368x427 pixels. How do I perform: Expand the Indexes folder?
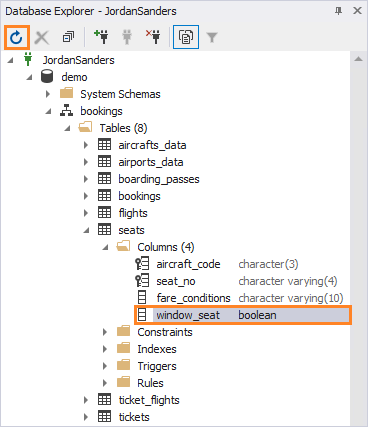tap(105, 349)
